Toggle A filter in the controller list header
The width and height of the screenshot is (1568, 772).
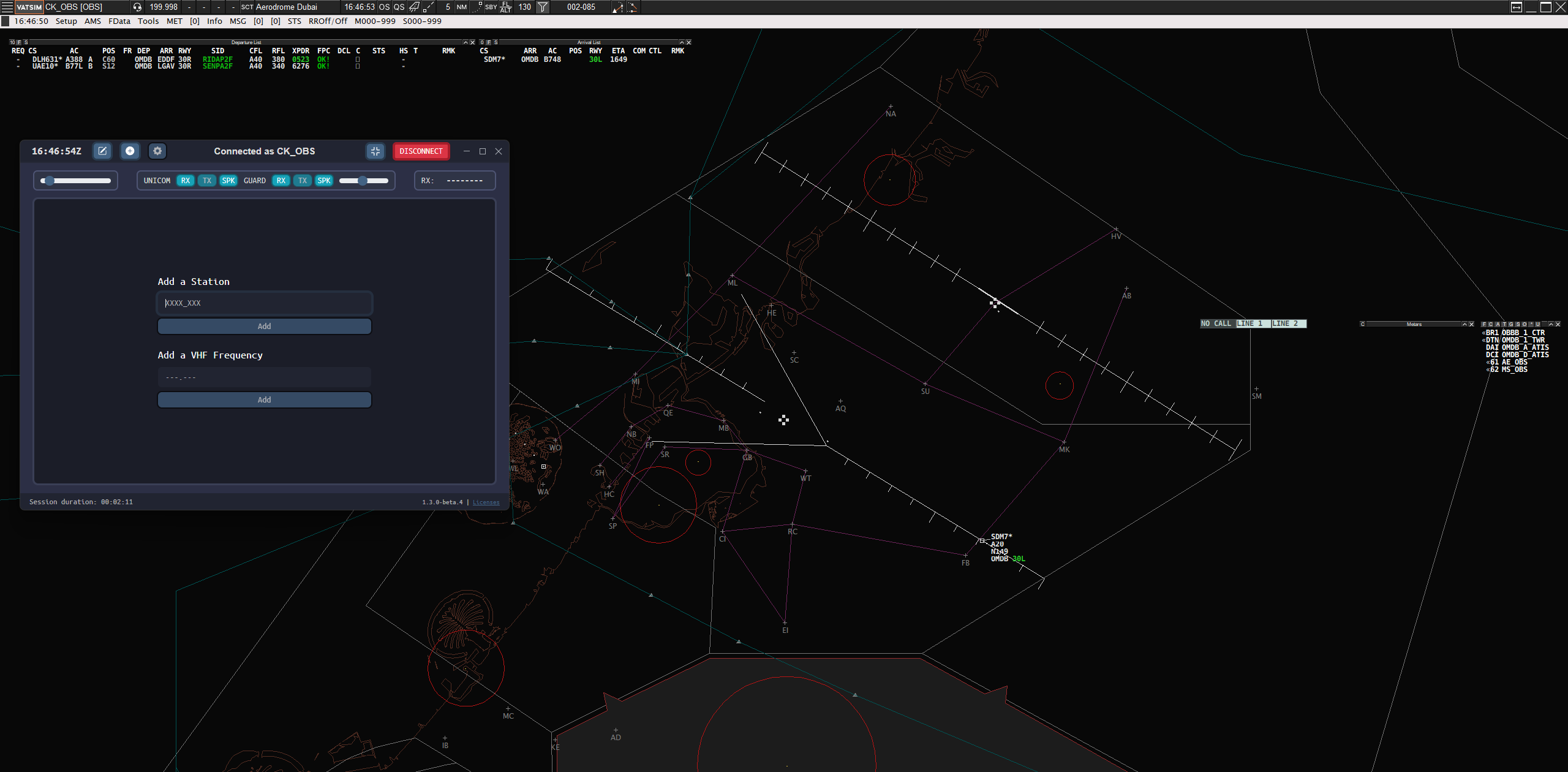tap(1498, 324)
